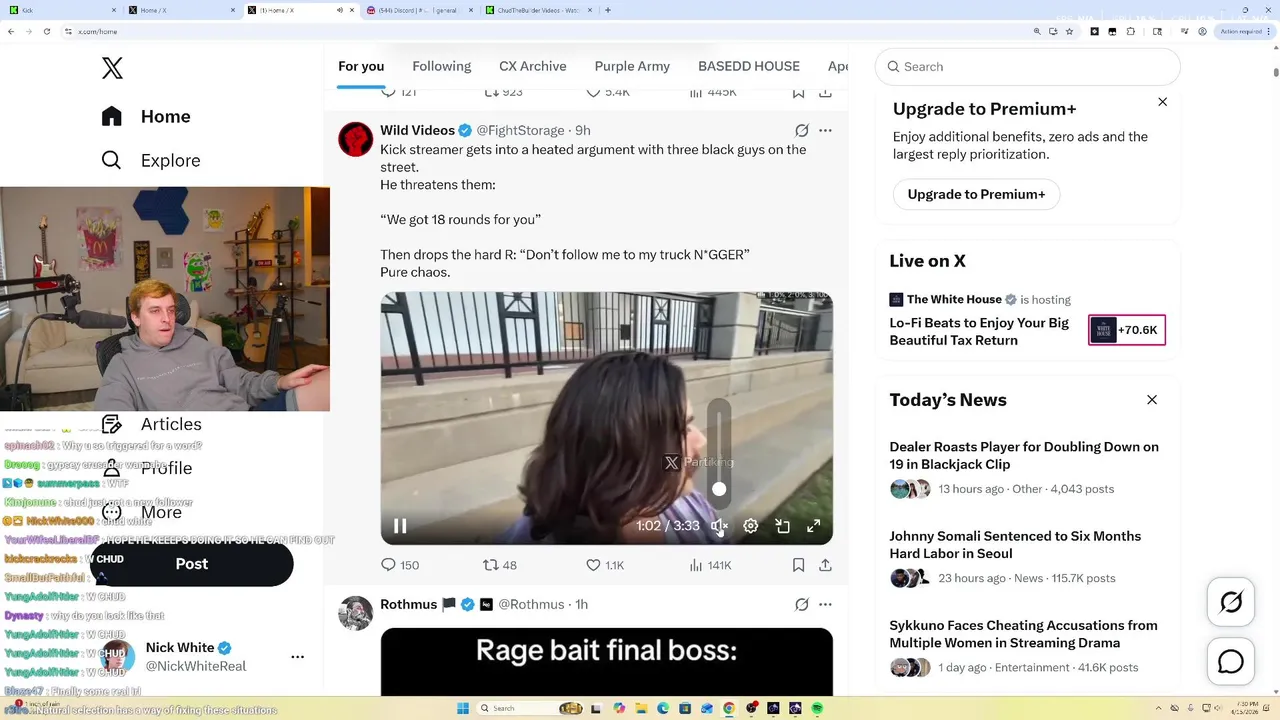The image size is (1280, 720).
Task: Click the X logo in sidebar
Action: 112,68
